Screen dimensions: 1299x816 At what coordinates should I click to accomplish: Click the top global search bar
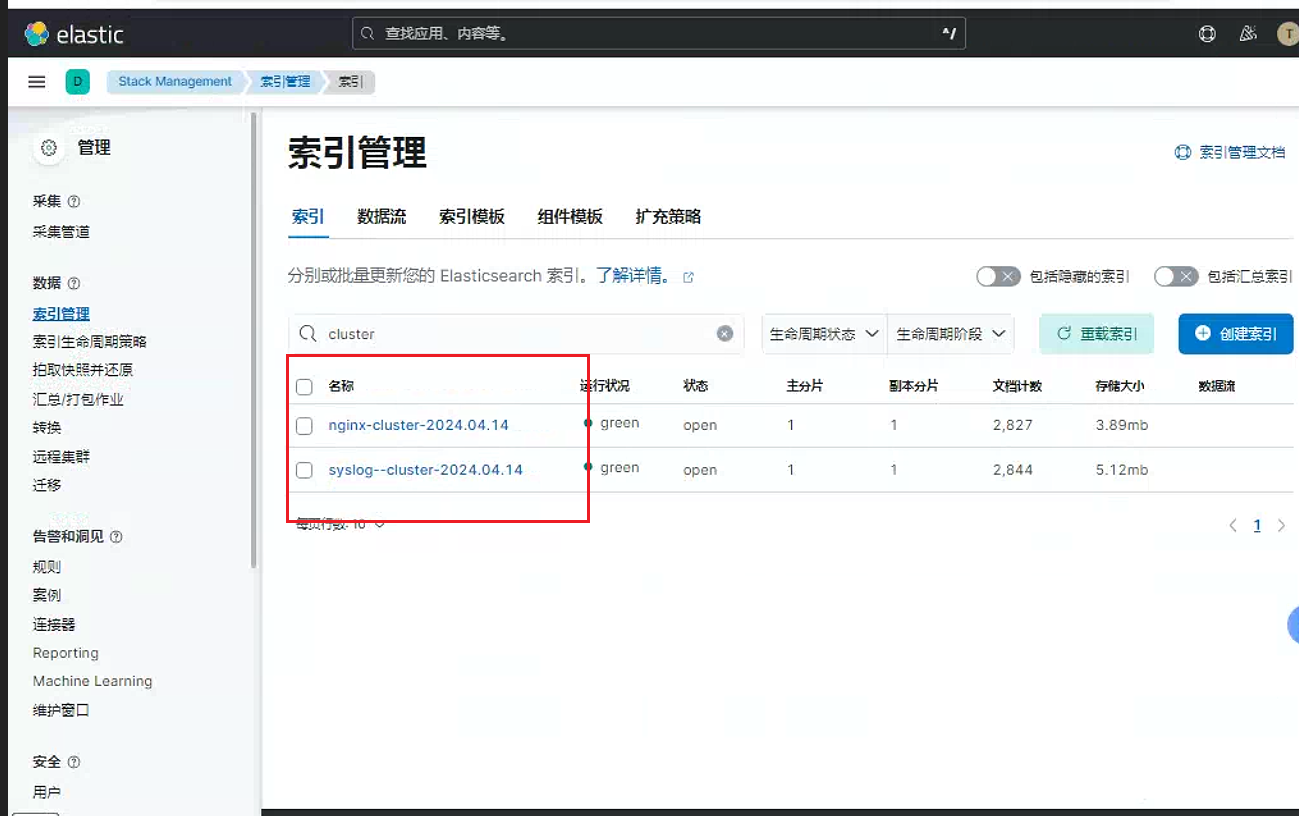pyautogui.click(x=658, y=34)
